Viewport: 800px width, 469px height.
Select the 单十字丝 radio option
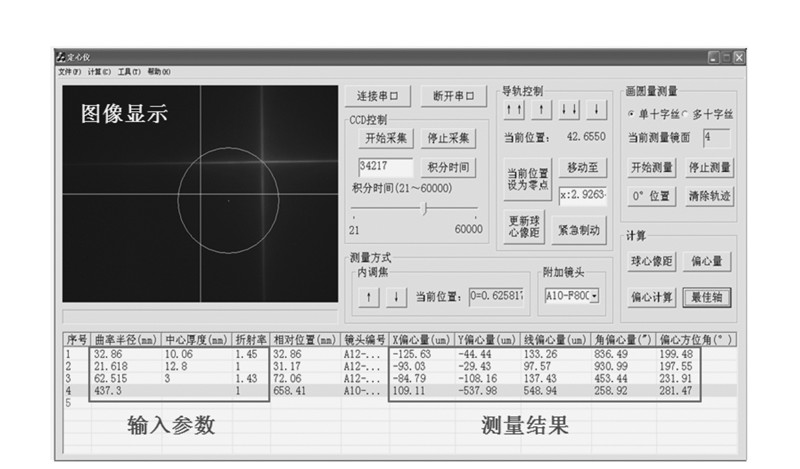[x=631, y=114]
